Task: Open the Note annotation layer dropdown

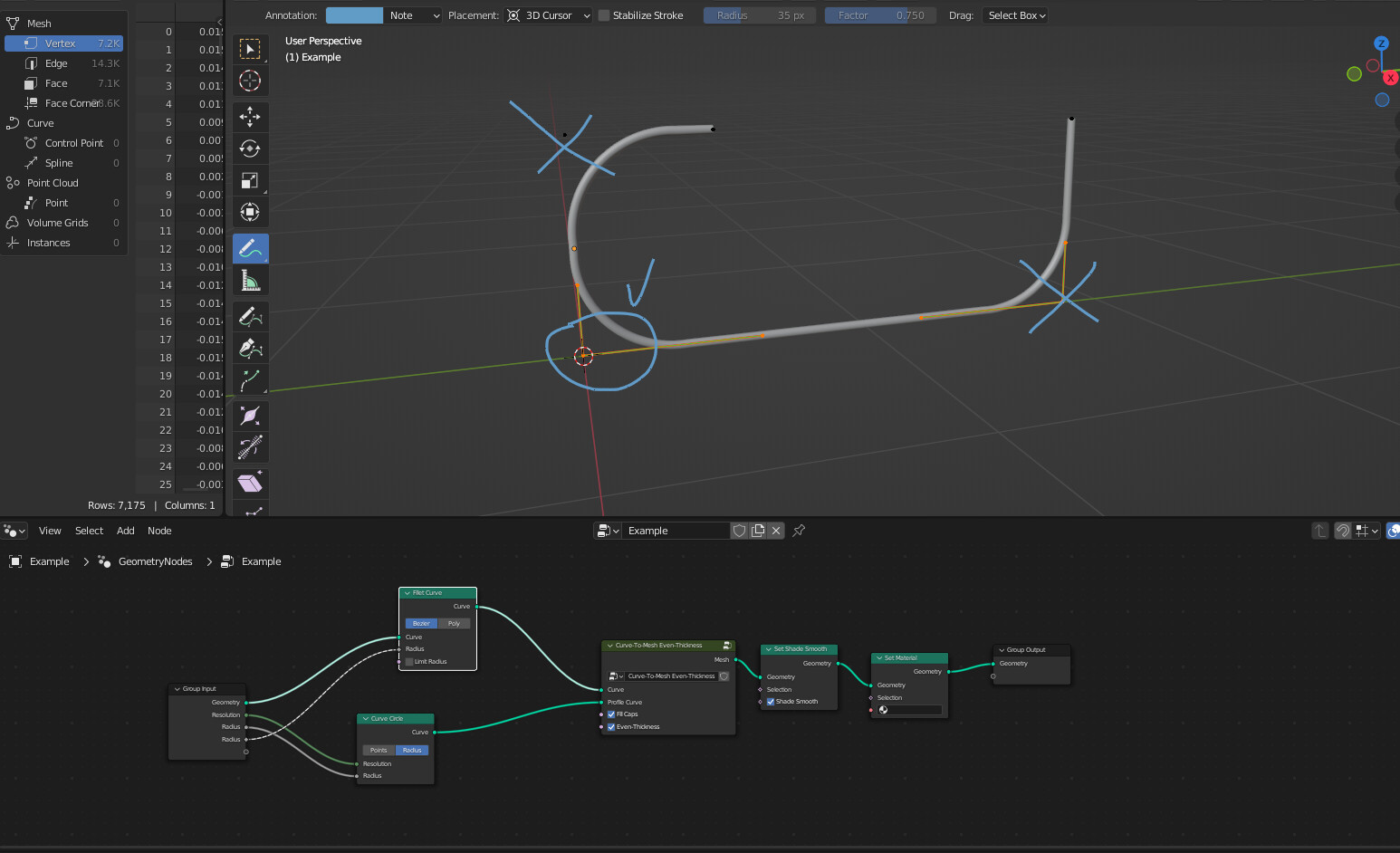Action: pos(414,15)
